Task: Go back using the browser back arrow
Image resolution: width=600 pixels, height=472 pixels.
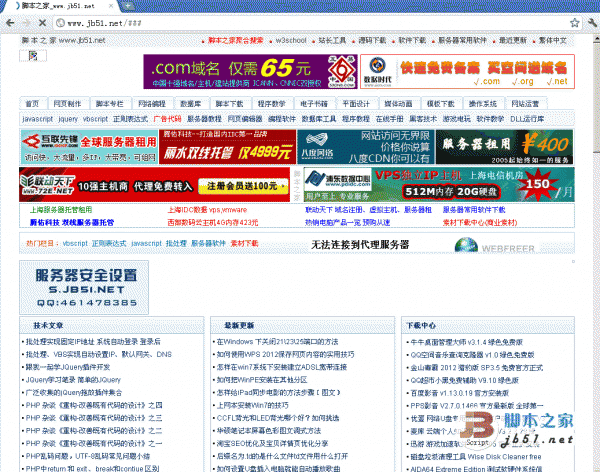Action: point(10,23)
